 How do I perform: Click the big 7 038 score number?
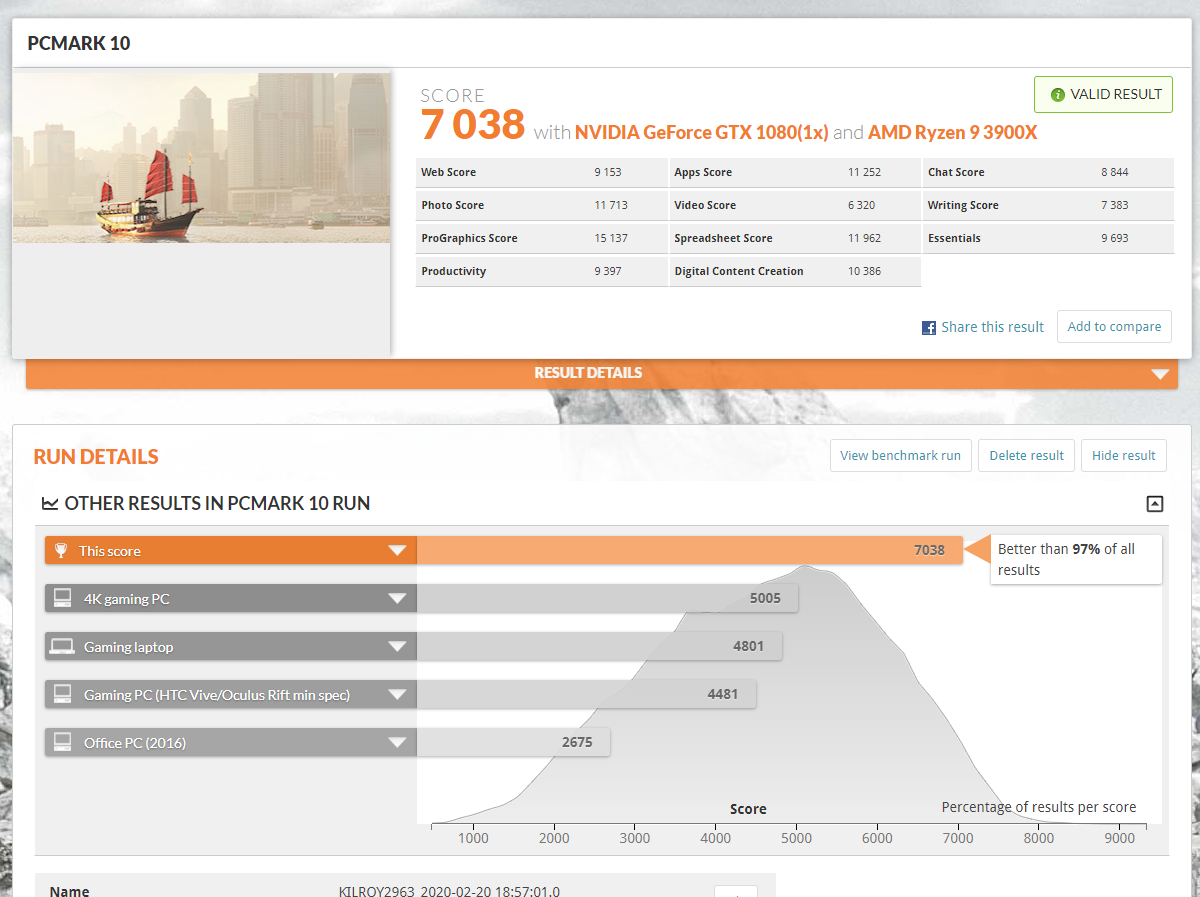473,125
